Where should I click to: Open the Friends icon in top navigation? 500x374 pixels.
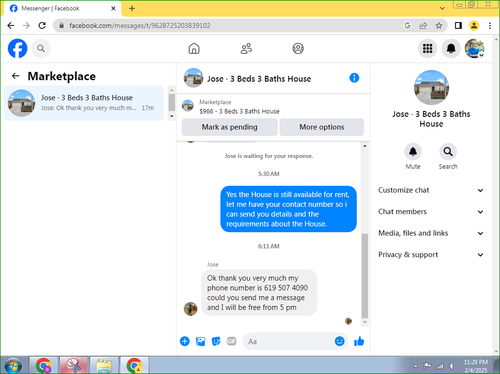(x=246, y=49)
